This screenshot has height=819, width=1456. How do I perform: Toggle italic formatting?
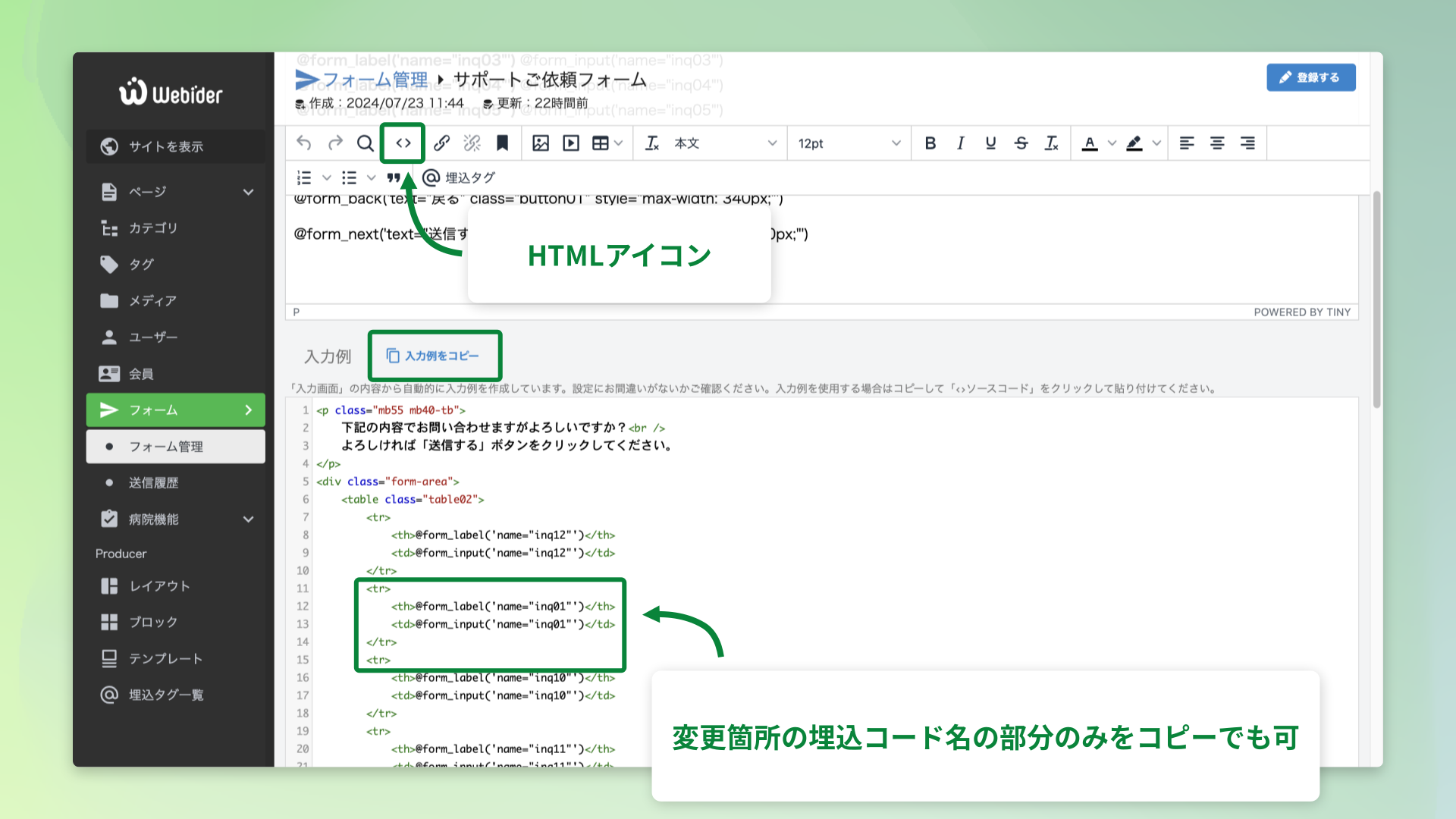click(x=961, y=143)
